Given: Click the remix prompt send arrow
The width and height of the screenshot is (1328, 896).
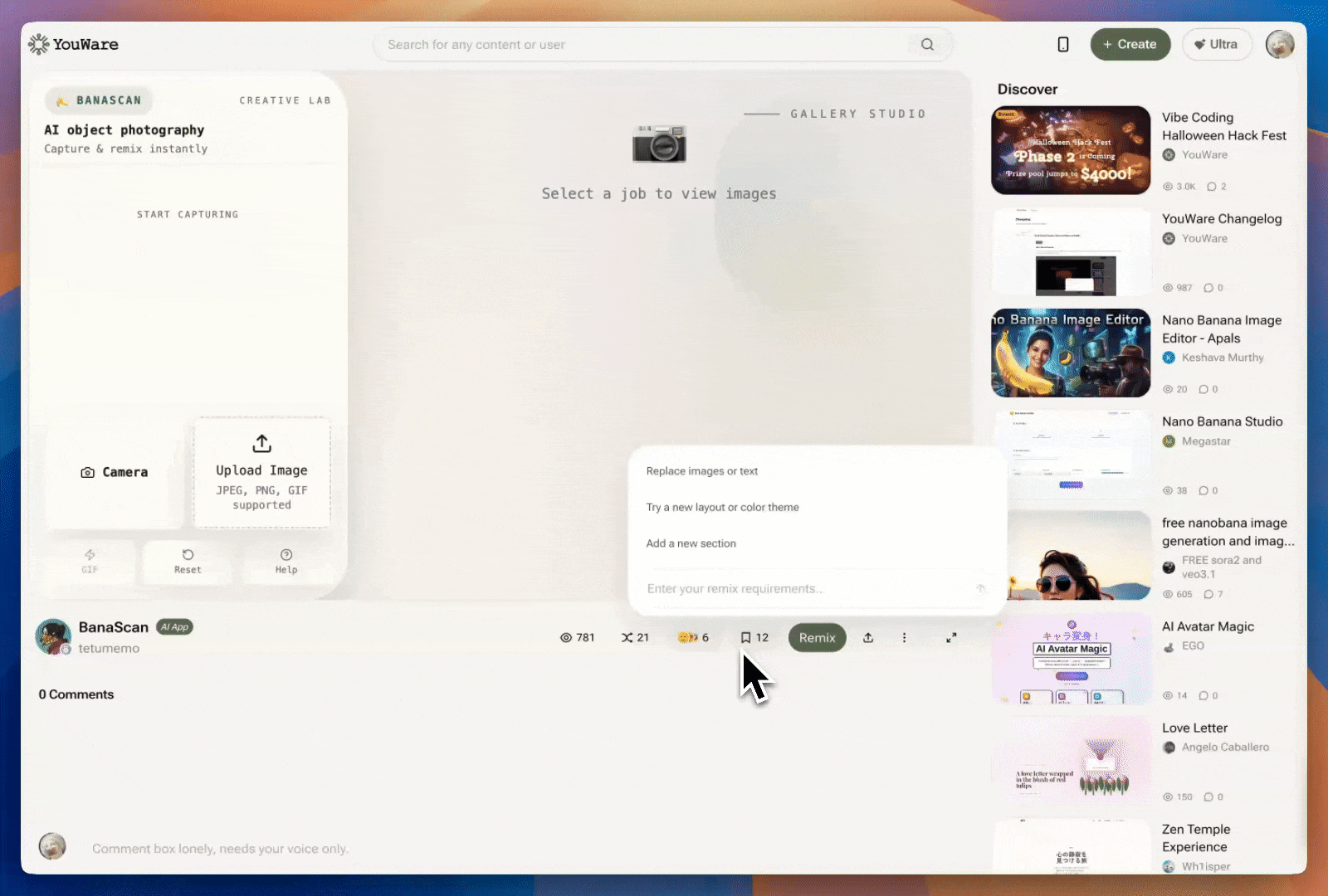Looking at the screenshot, I should click(x=980, y=588).
